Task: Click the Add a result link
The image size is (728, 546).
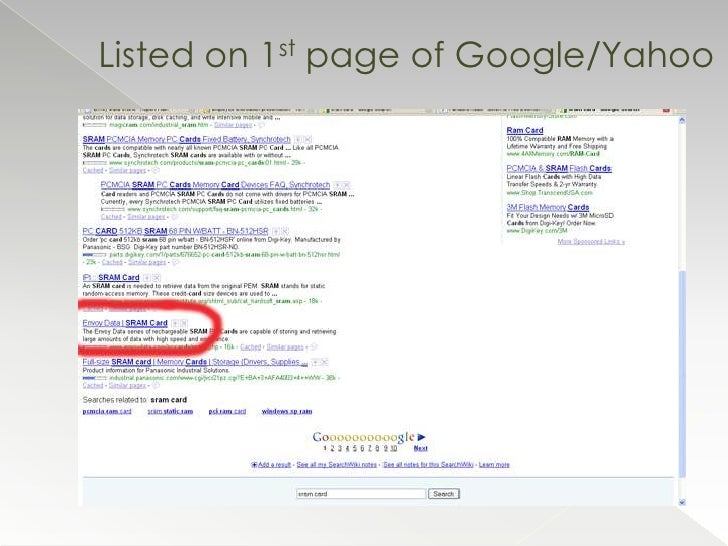Action: pos(274,465)
